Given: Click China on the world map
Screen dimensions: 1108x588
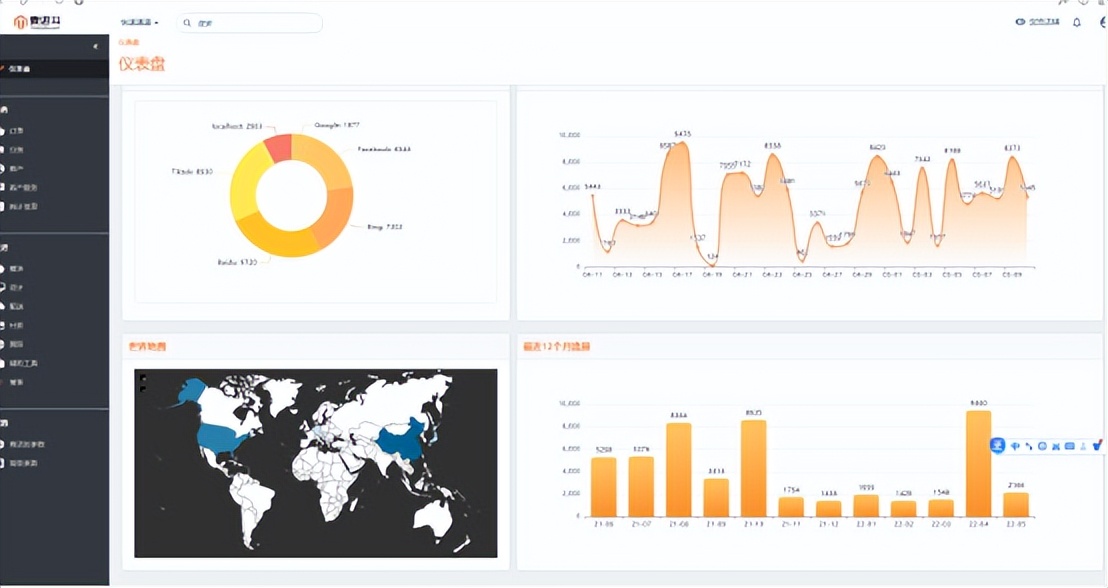Looking at the screenshot, I should tap(400, 439).
